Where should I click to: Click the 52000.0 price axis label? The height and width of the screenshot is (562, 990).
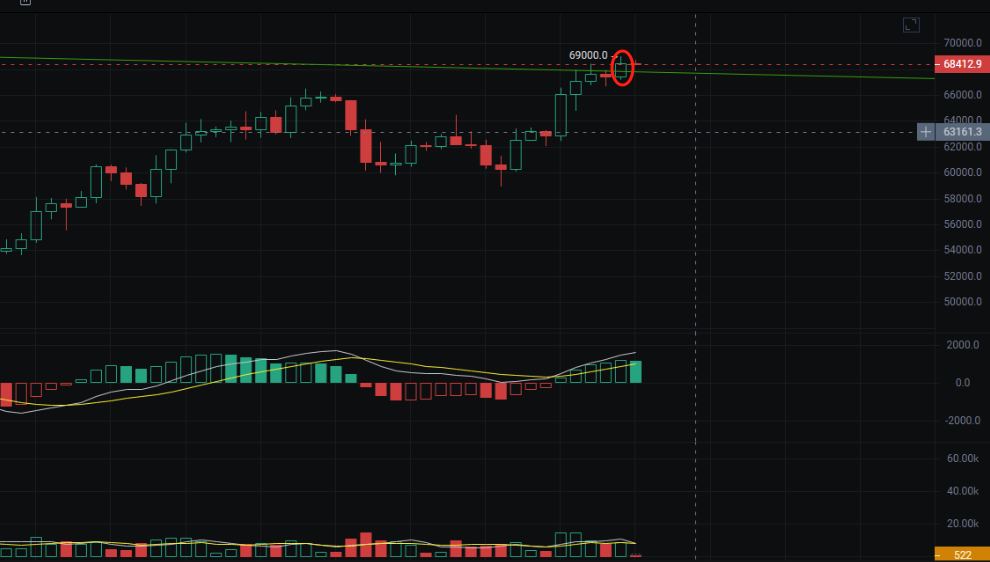pyautogui.click(x=963, y=276)
